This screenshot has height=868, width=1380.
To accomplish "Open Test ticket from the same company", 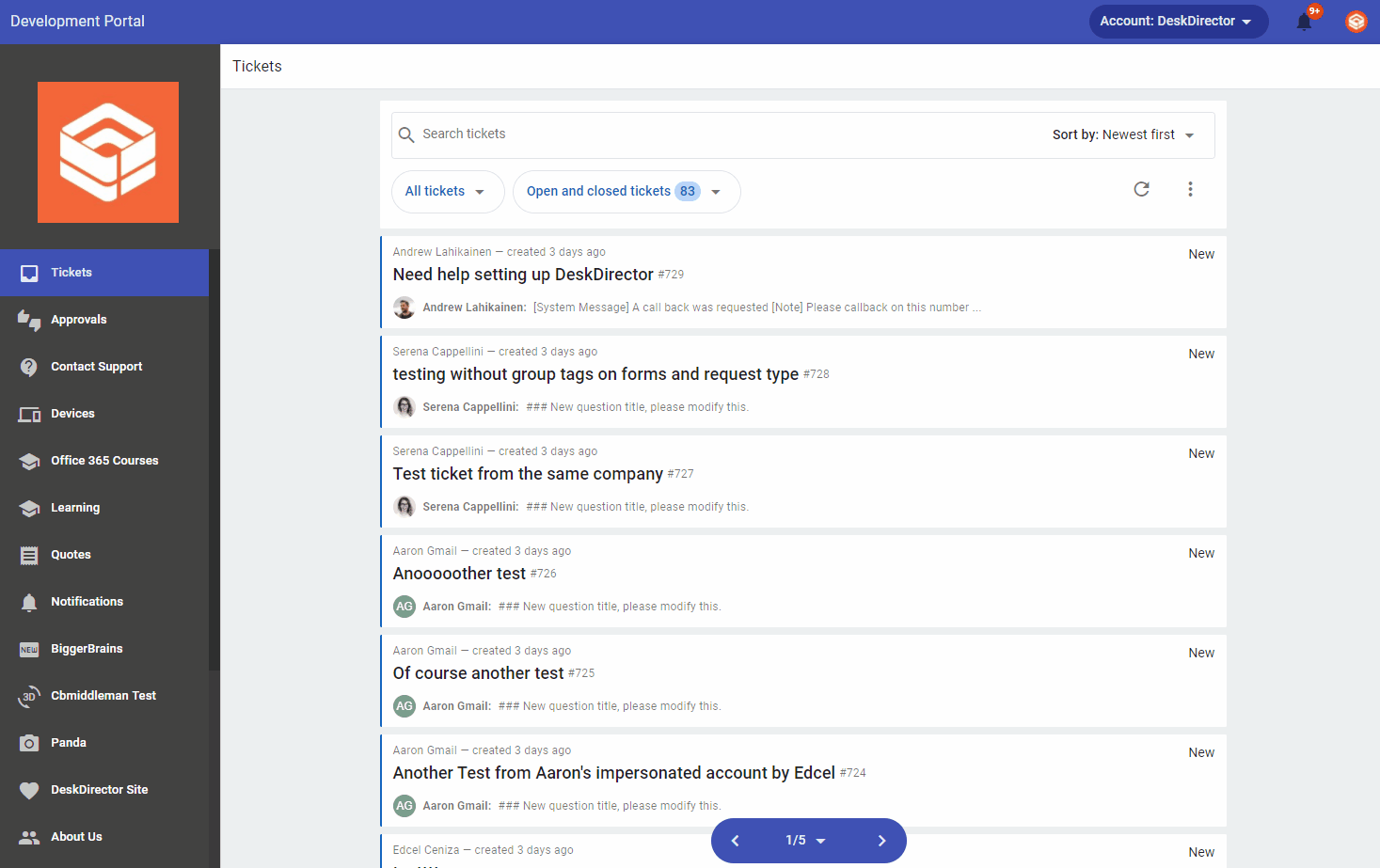I will 528,474.
